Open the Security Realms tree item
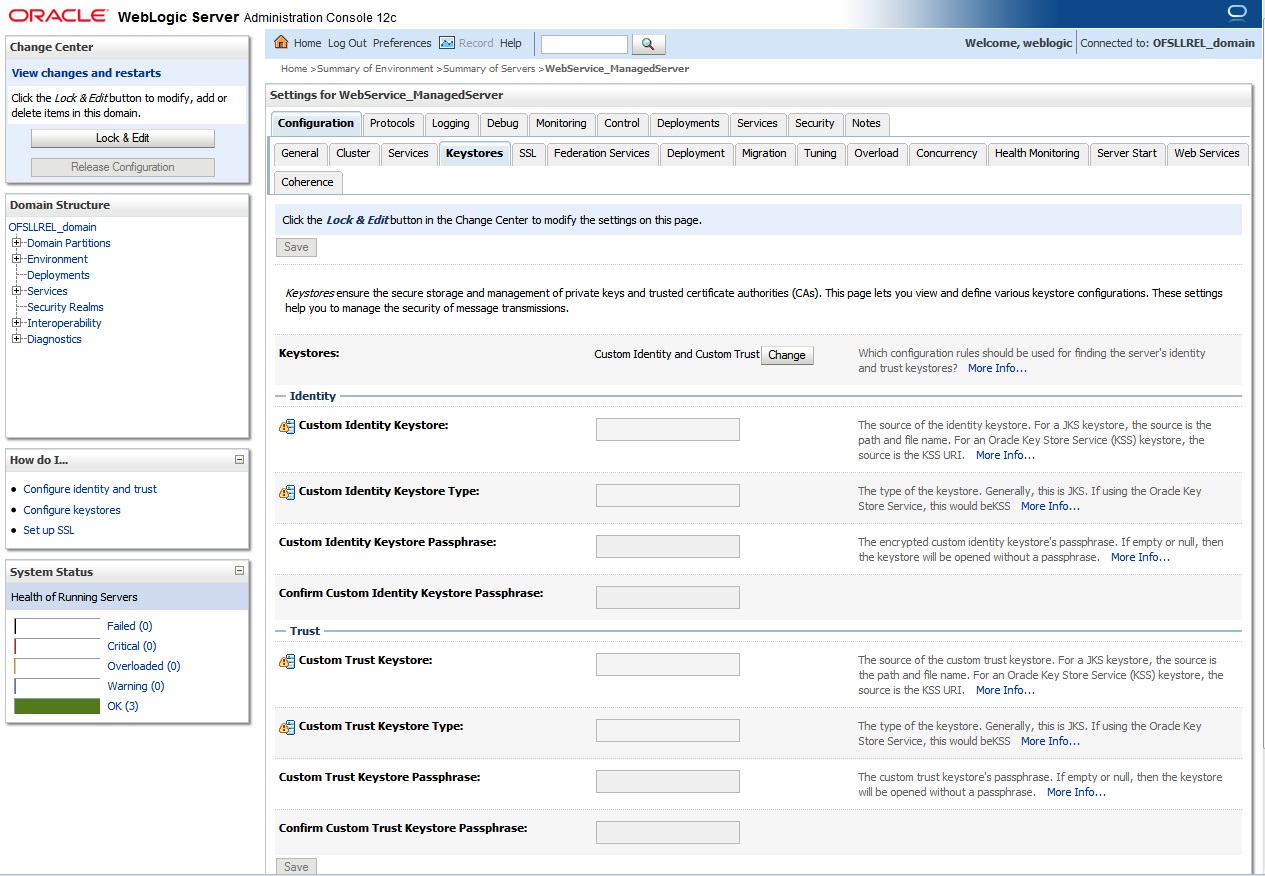The width and height of the screenshot is (1265, 876). [65, 307]
